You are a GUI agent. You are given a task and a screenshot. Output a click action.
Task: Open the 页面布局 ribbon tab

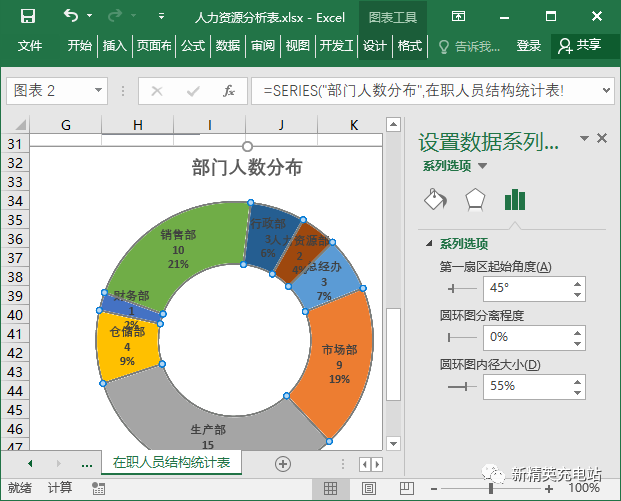[x=154, y=46]
